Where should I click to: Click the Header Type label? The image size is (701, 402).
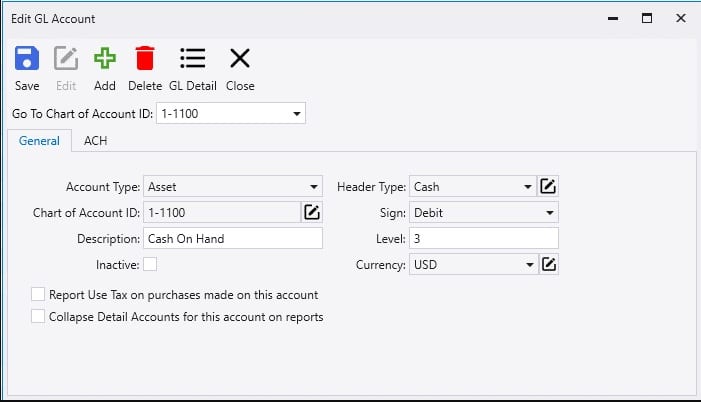(x=372, y=187)
